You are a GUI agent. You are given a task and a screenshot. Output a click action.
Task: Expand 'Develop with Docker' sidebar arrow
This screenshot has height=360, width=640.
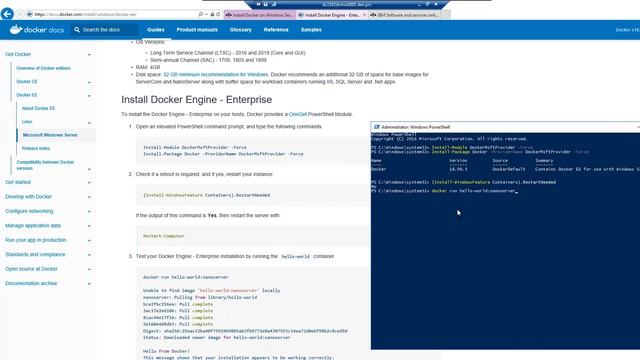tap(89, 197)
